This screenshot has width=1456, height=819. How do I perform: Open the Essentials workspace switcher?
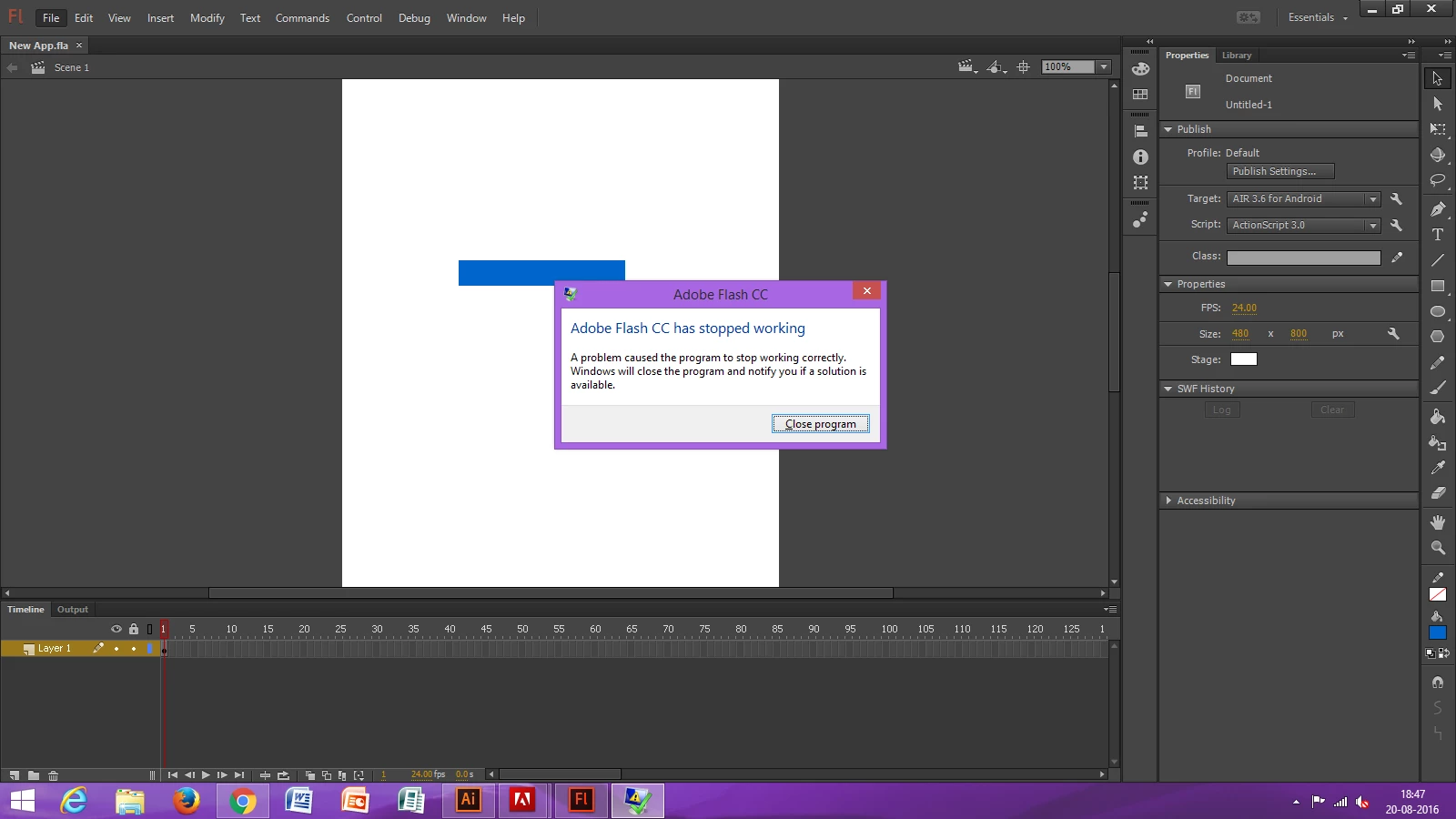point(1318,17)
